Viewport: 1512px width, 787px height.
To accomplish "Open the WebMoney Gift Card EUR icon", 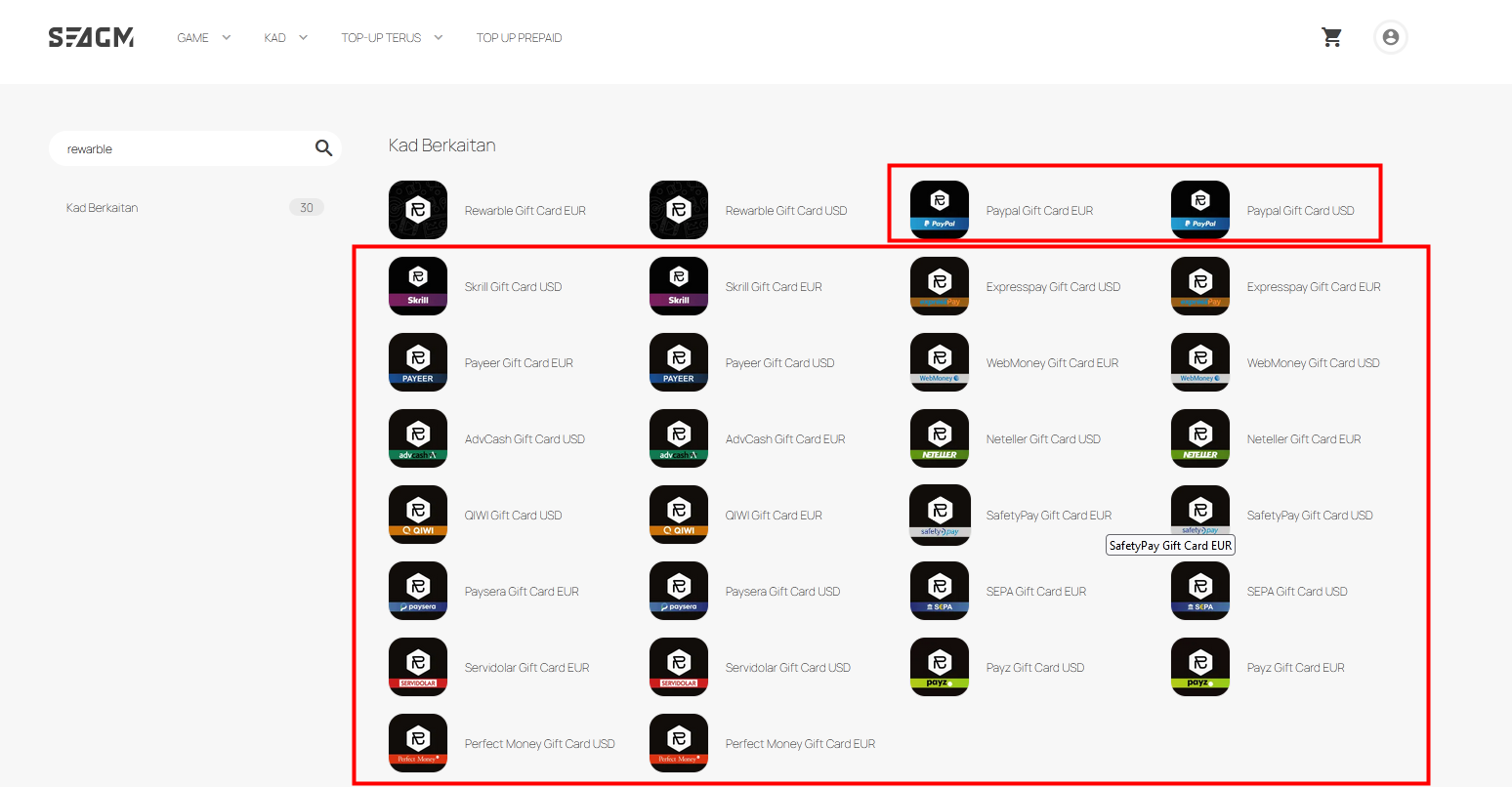I will (940, 362).
